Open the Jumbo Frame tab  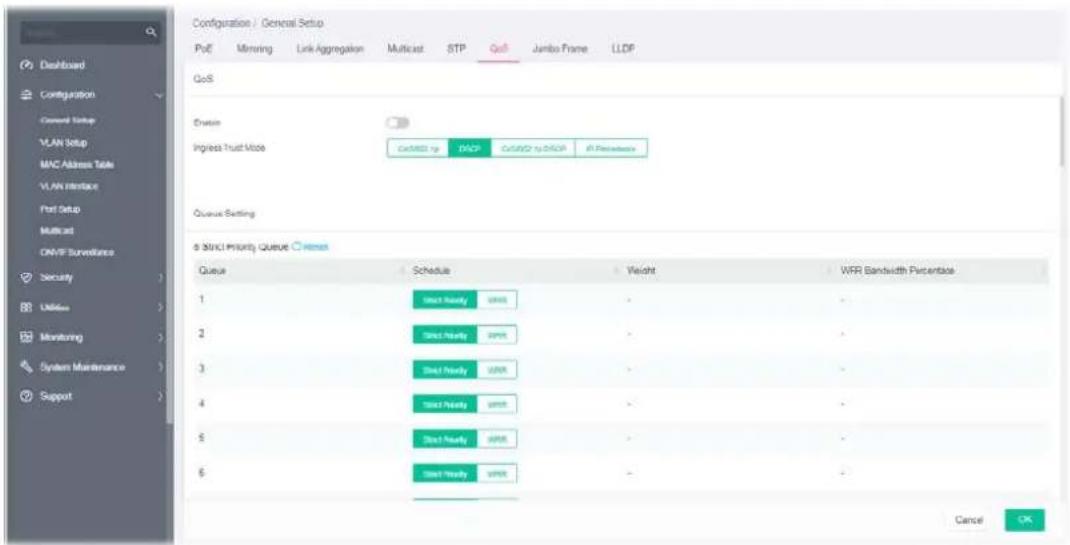[560, 48]
